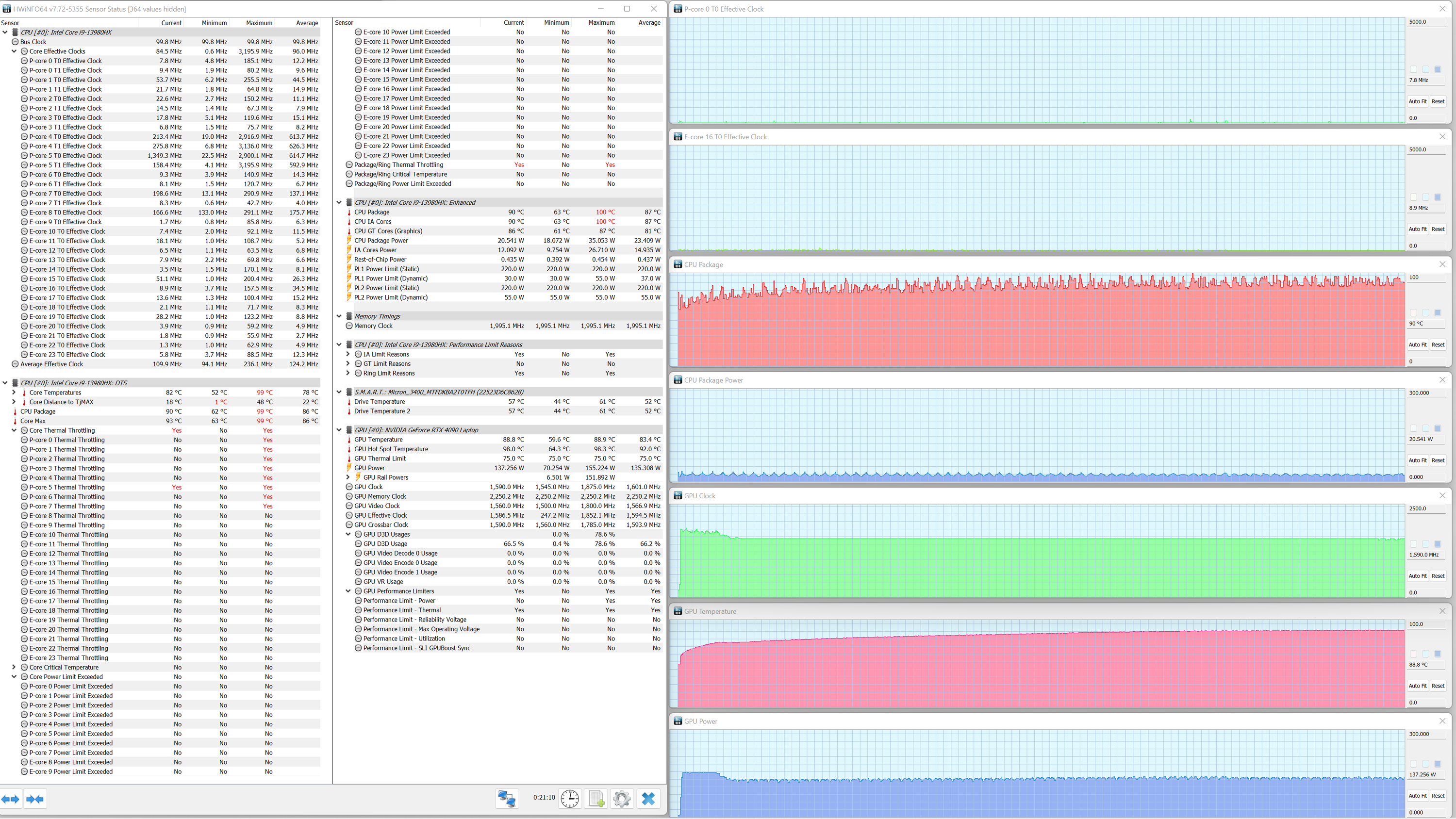Image resolution: width=1456 pixels, height=819 pixels.
Task: Collapse the GPU Performance Limiters group
Action: pos(348,591)
